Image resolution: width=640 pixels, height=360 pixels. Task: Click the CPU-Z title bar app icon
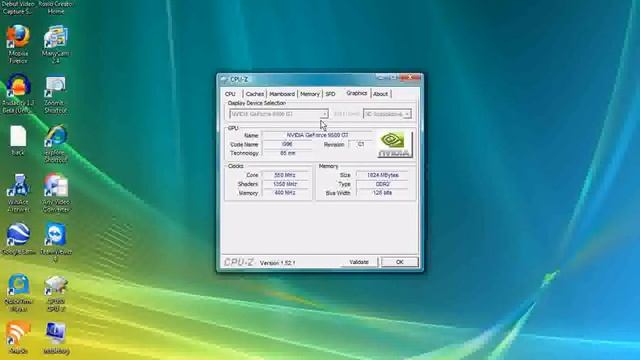coord(224,79)
